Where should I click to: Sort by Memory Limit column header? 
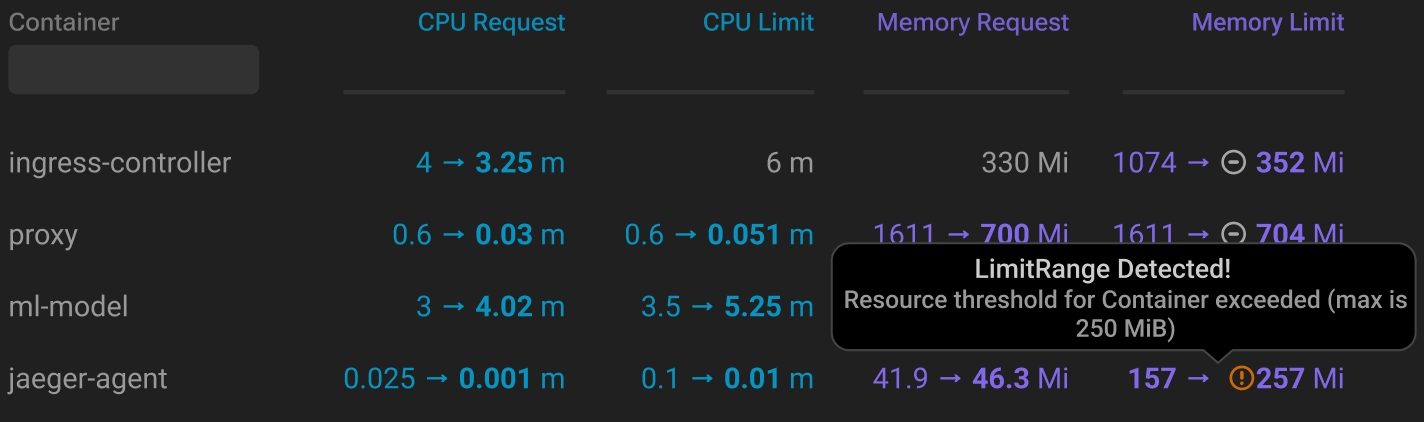point(1267,23)
